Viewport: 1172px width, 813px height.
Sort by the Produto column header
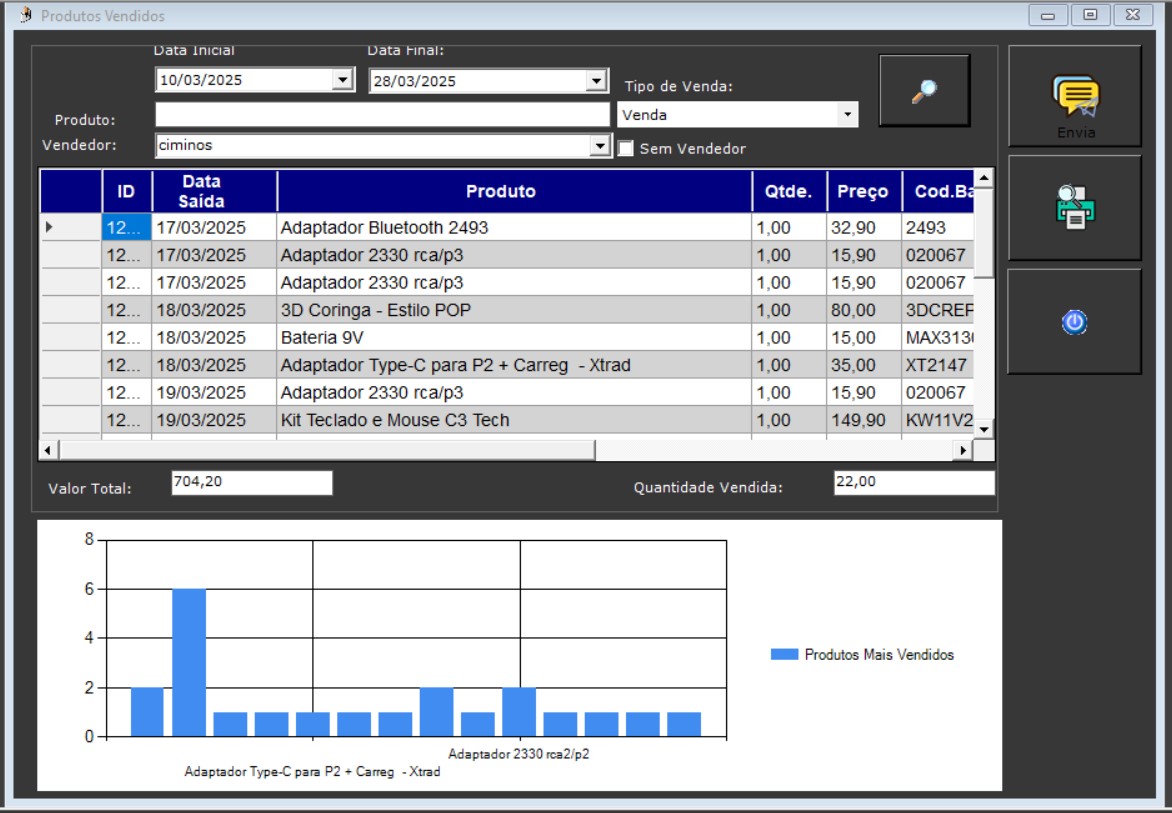tap(514, 191)
